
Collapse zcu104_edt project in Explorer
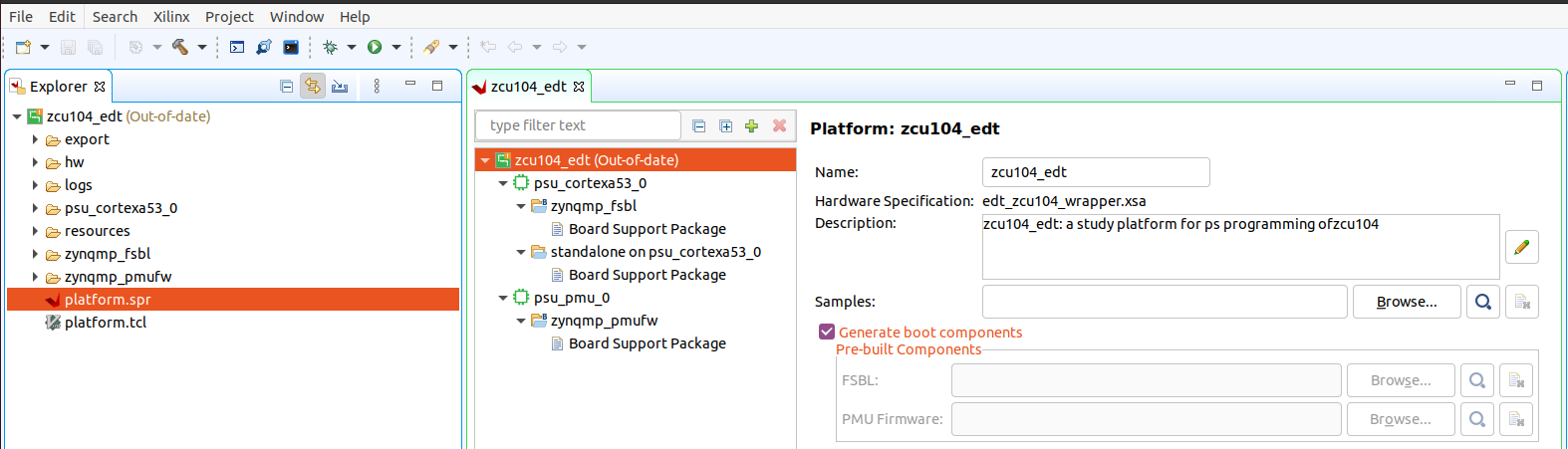click(17, 116)
